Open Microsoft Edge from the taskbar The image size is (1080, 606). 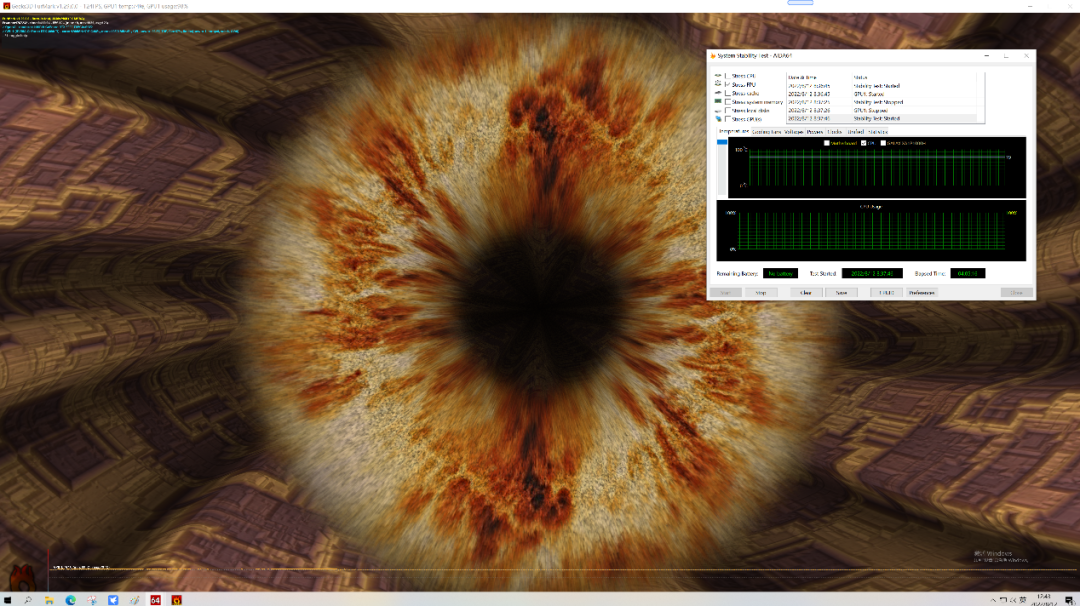[x=71, y=600]
